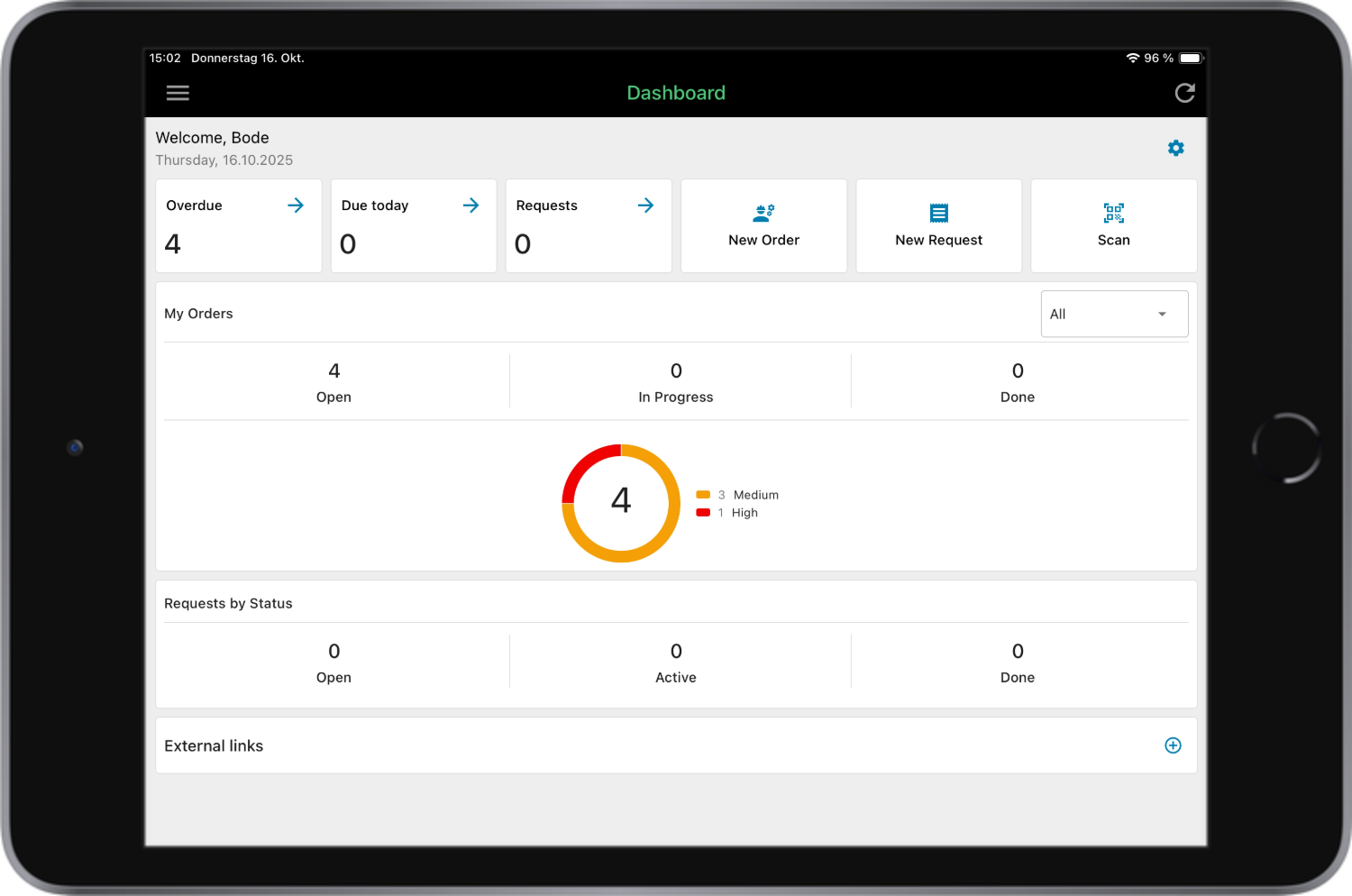Image resolution: width=1352 pixels, height=896 pixels.
Task: Click the donut chart showing 4
Action: [621, 502]
